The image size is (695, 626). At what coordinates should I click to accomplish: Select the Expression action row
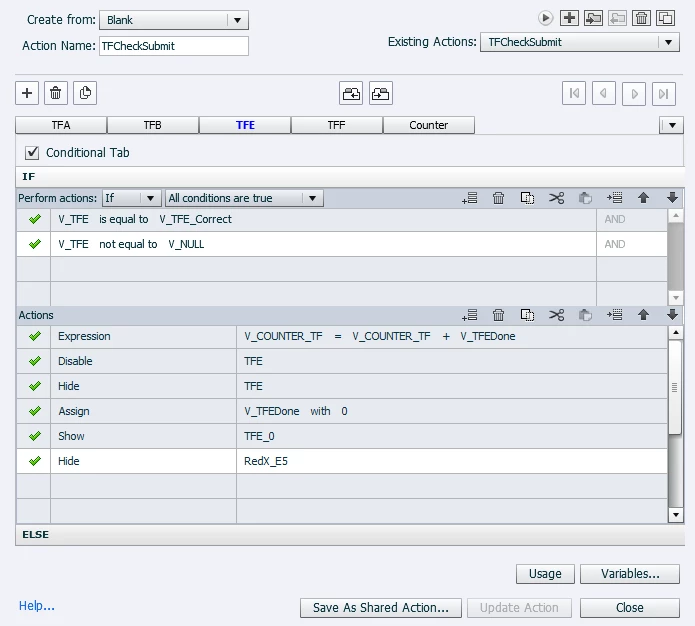coord(342,336)
